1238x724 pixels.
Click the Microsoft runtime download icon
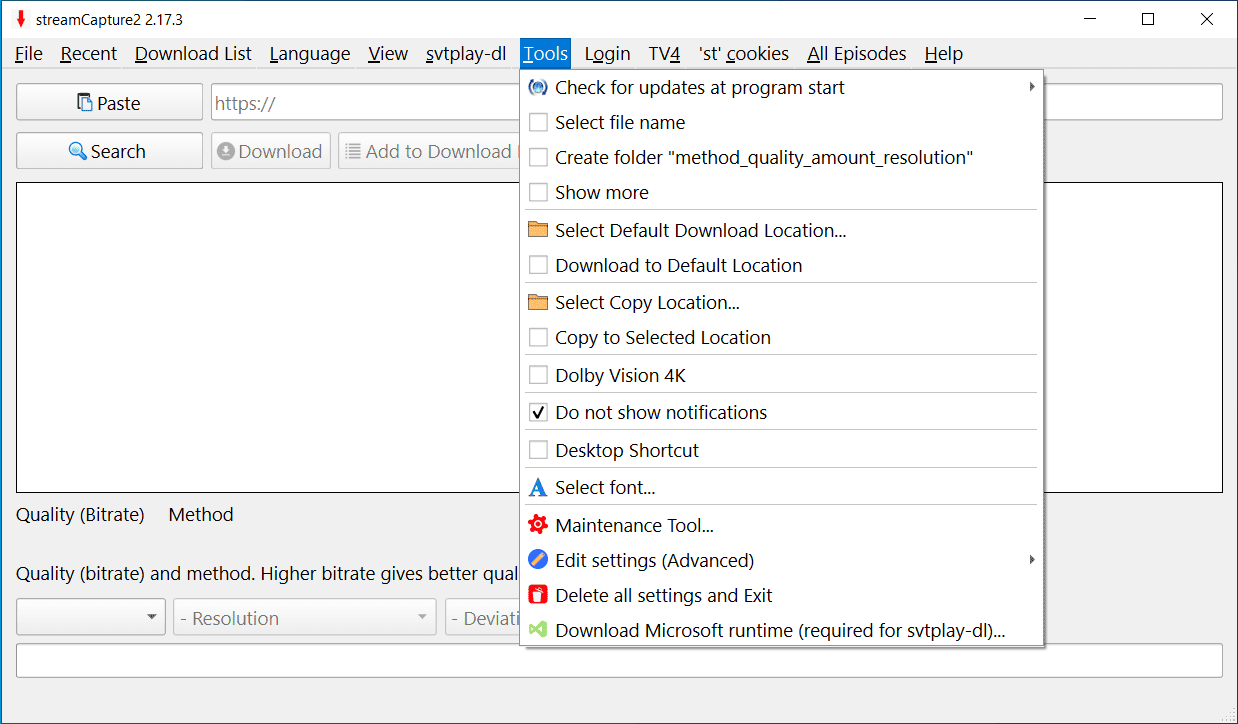(x=538, y=630)
